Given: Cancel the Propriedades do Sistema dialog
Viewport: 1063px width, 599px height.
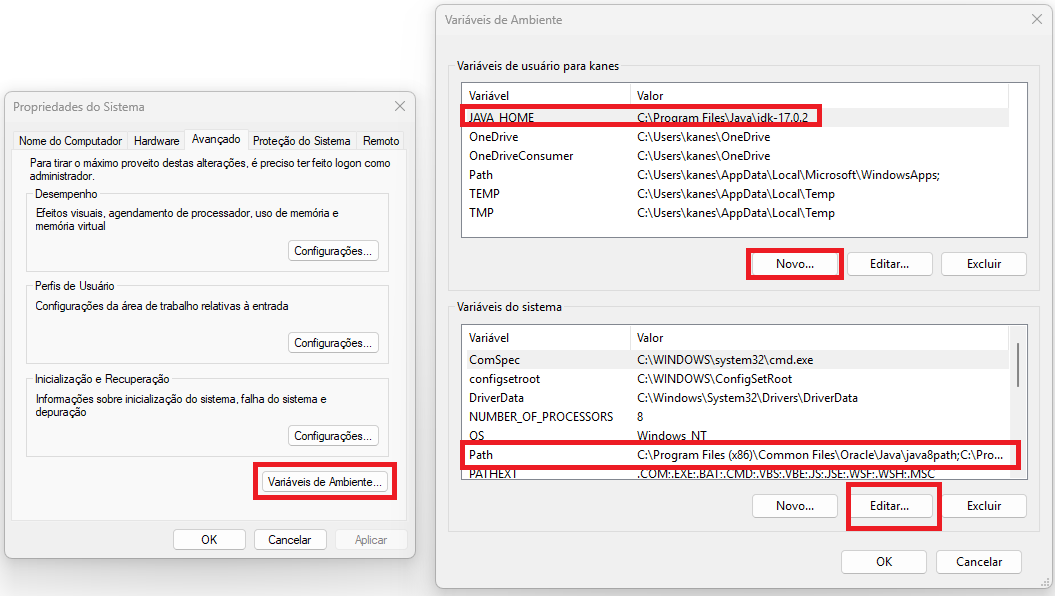Looking at the screenshot, I should click(290, 539).
